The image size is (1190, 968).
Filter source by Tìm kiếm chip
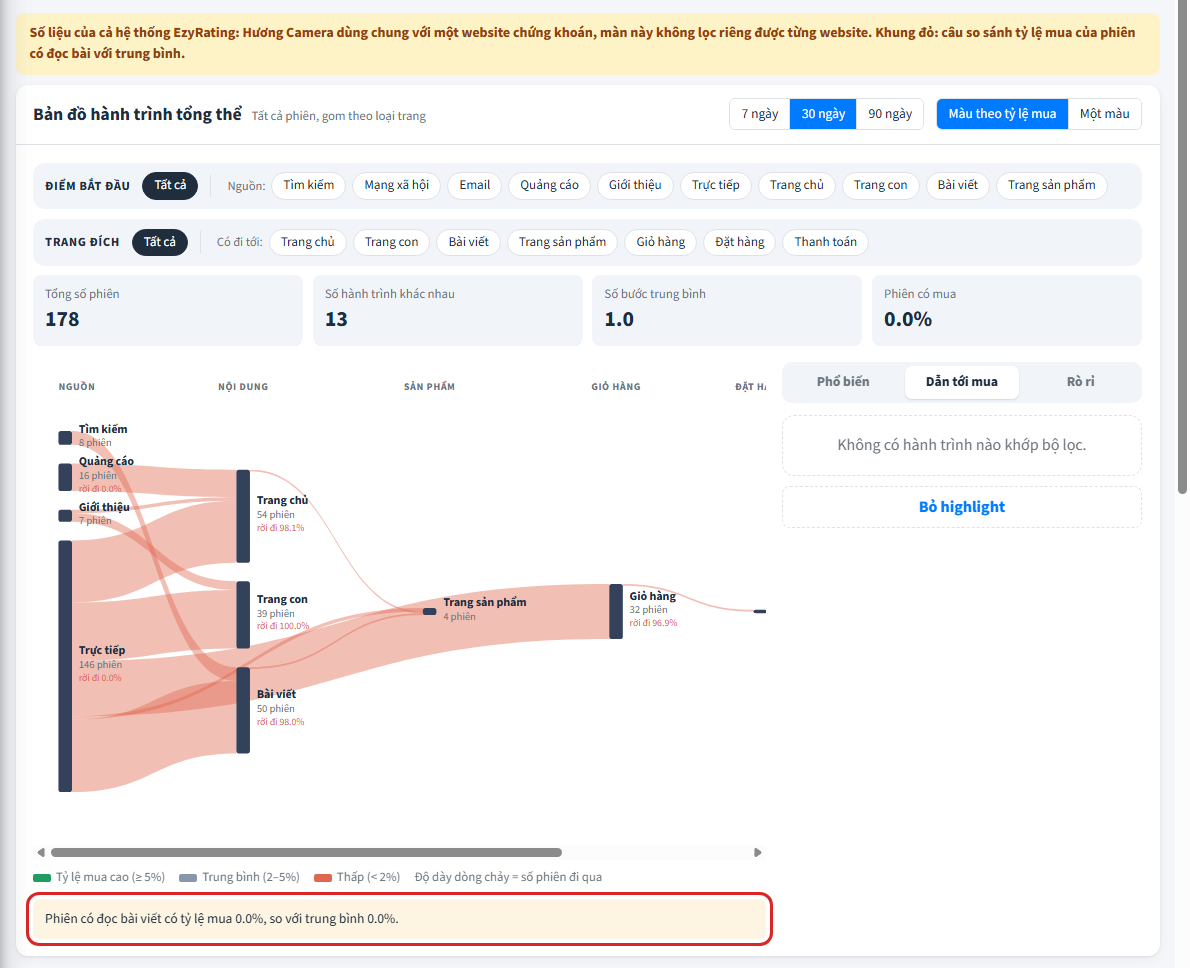tap(309, 185)
